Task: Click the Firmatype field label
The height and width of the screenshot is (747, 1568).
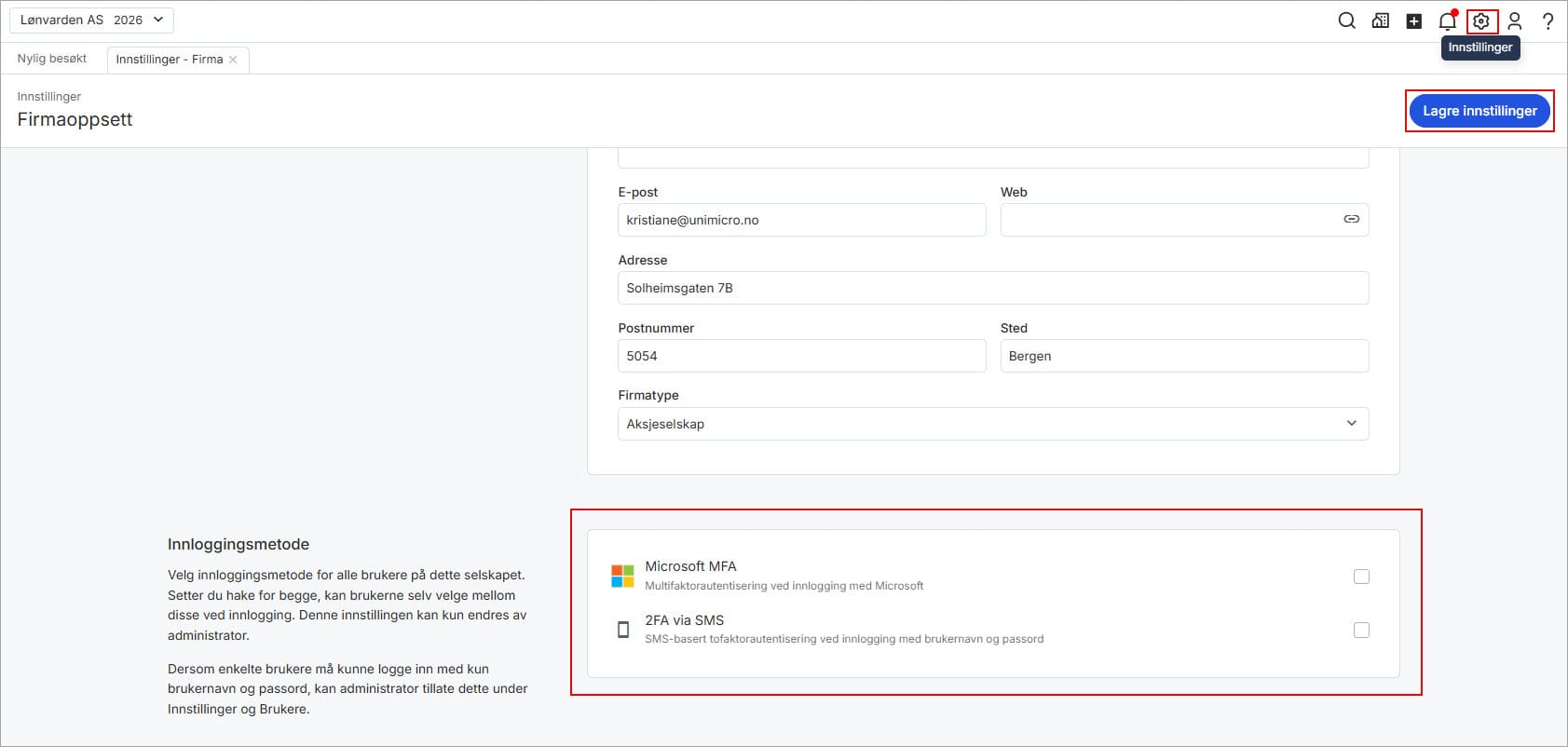Action: (648, 395)
